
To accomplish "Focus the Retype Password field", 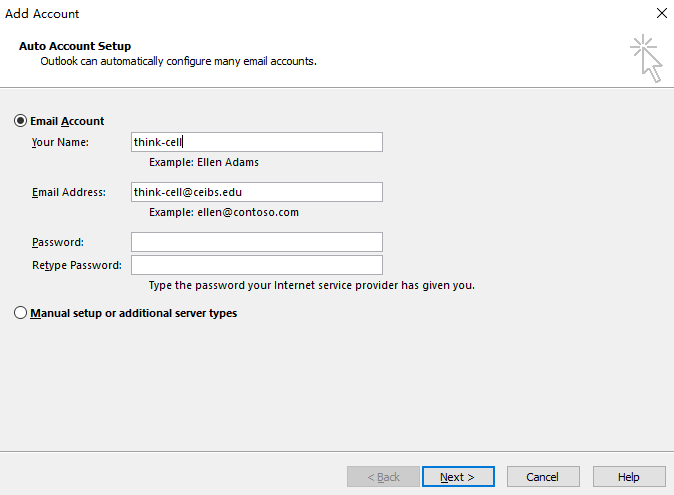I will point(256,265).
